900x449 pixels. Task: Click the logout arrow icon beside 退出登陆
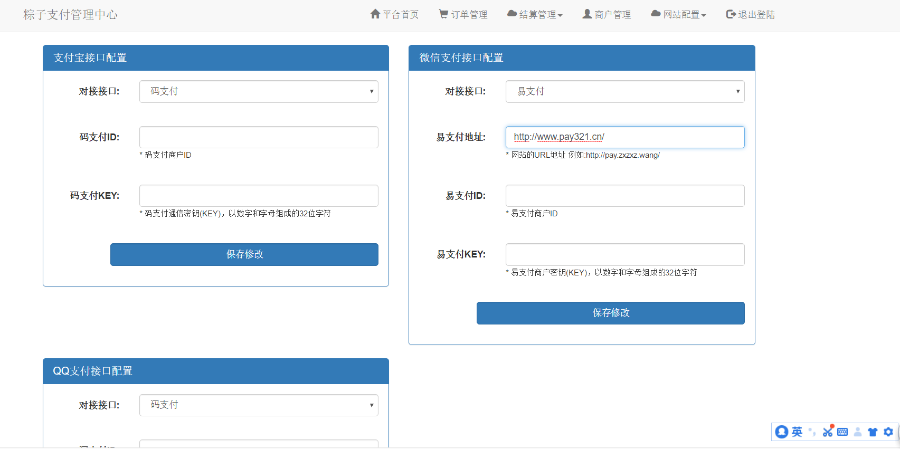tap(731, 14)
